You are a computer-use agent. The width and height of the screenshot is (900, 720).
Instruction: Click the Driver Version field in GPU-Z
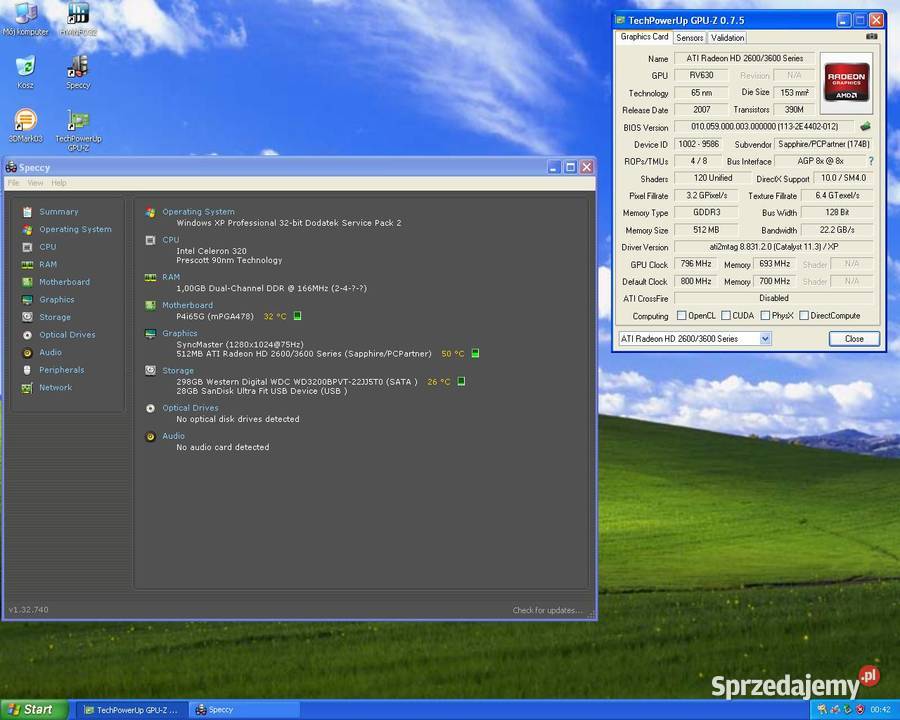(x=774, y=247)
